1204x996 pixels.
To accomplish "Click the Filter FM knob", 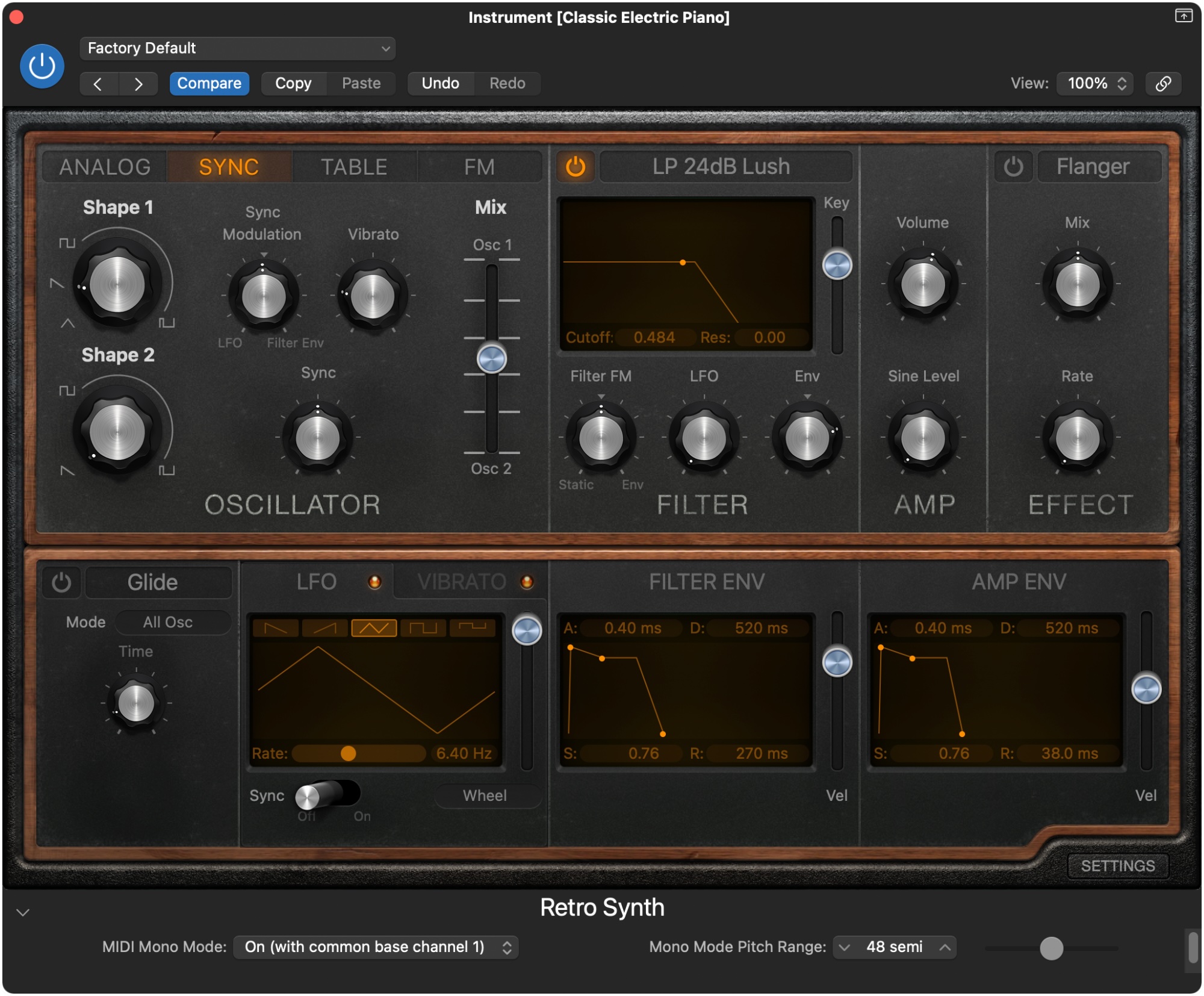I will 601,438.
